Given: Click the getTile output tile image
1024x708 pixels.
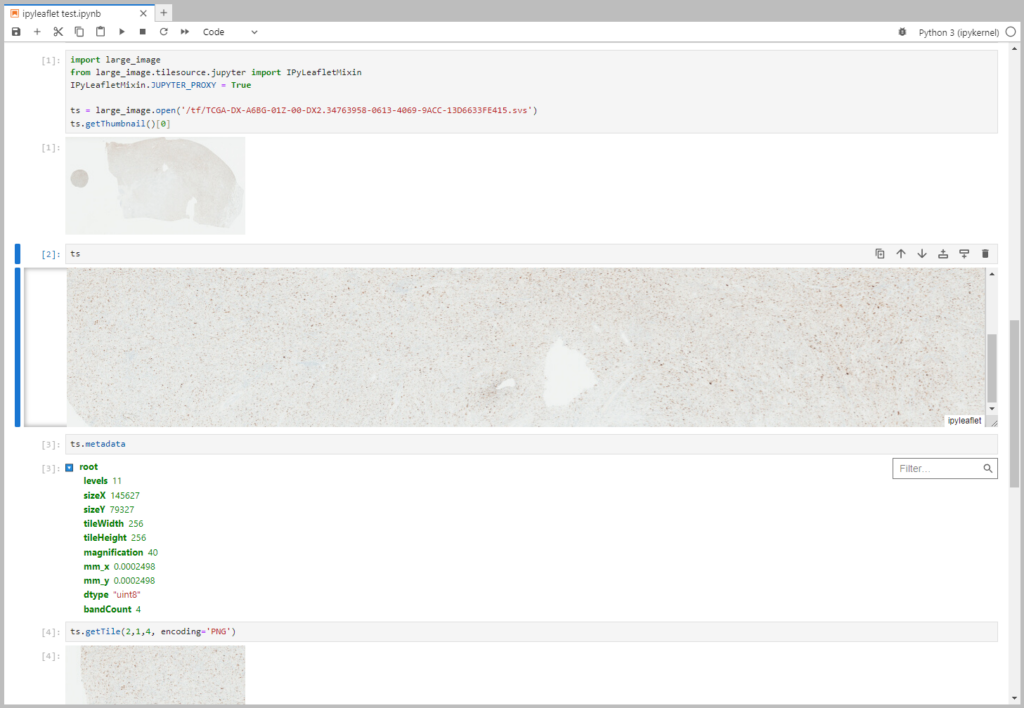Looking at the screenshot, I should click(x=155, y=675).
